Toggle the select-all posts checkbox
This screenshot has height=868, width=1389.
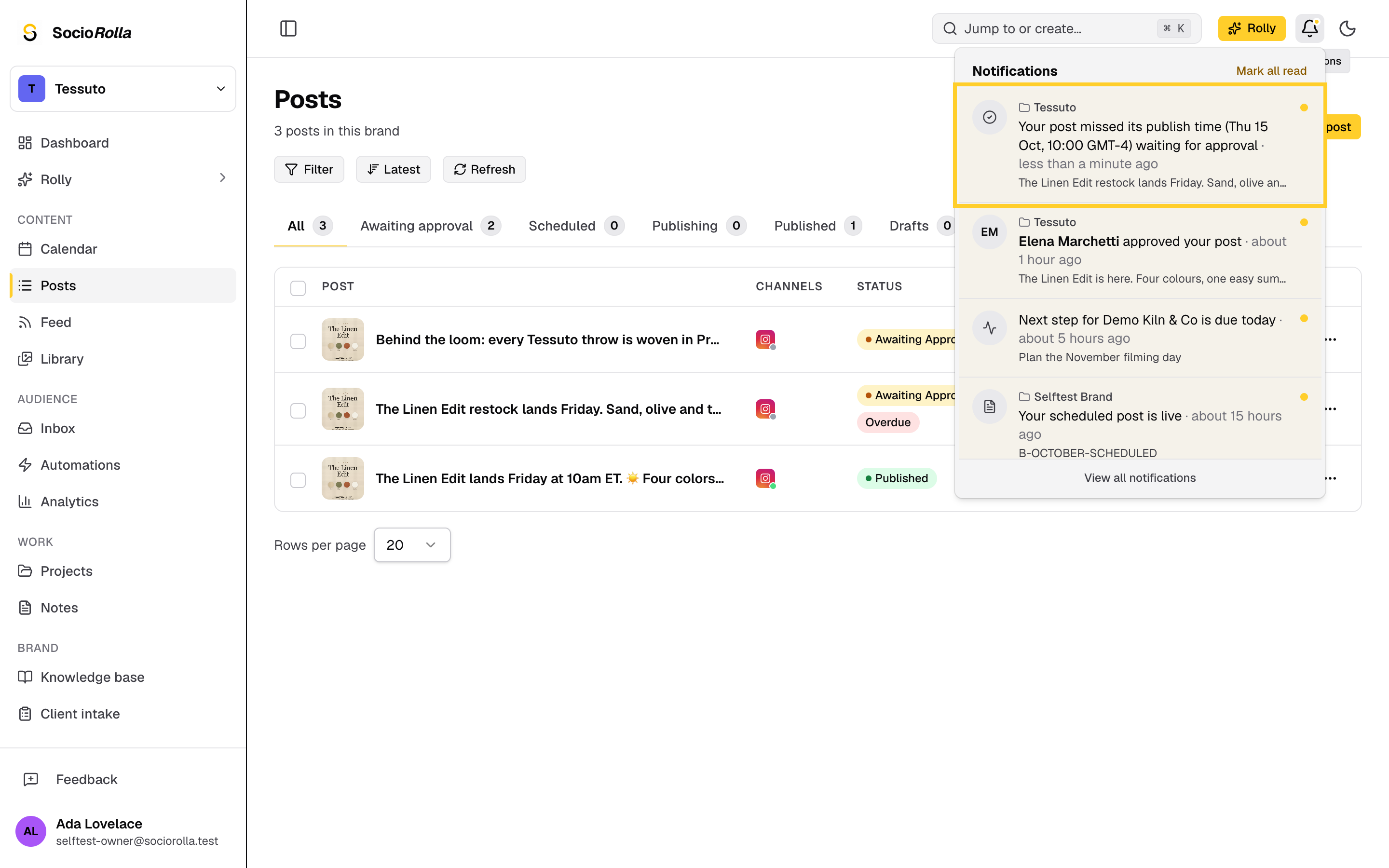coord(298,287)
